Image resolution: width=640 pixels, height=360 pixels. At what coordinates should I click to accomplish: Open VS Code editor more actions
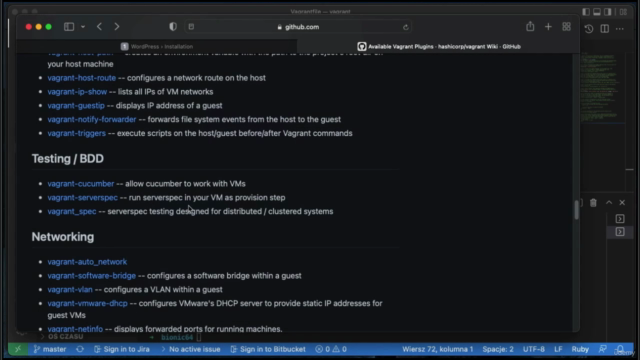point(620,29)
